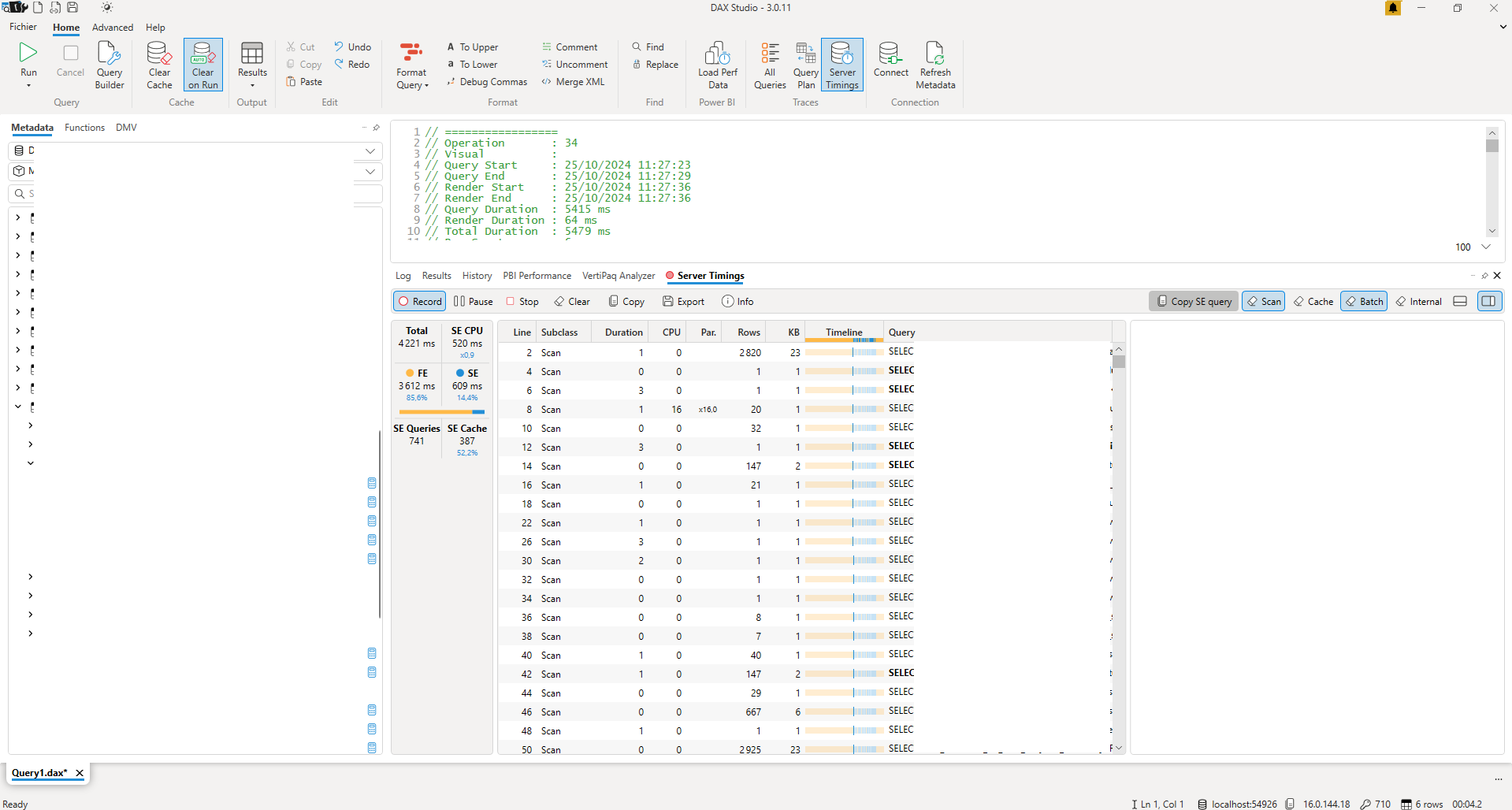1512x810 pixels.
Task: Open the Help ribbon tab
Action: coord(155,28)
